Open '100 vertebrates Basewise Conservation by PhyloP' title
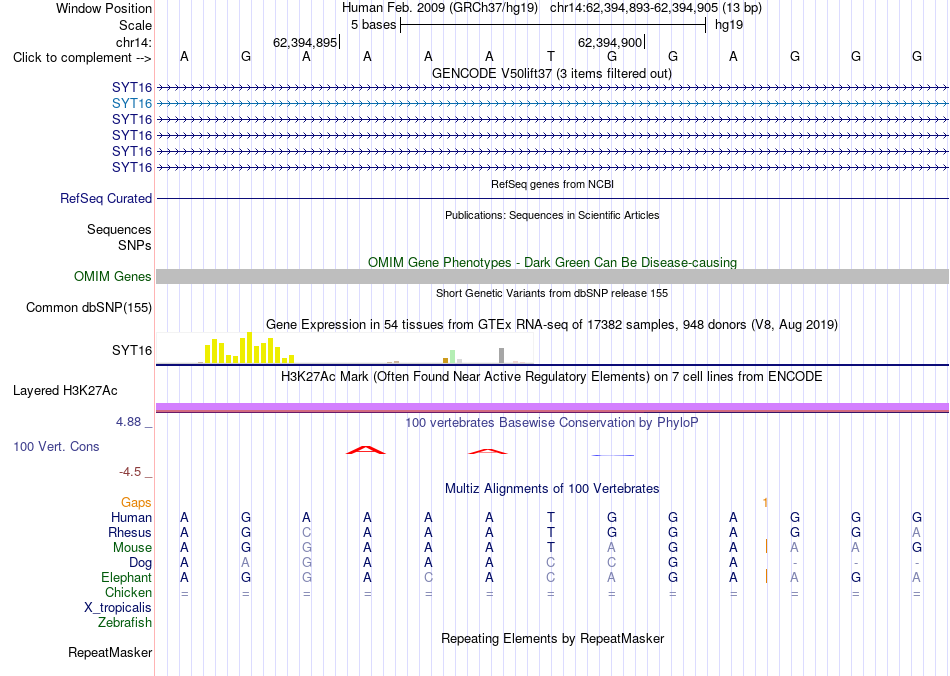Image resolution: width=950 pixels, height=676 pixels. point(552,423)
